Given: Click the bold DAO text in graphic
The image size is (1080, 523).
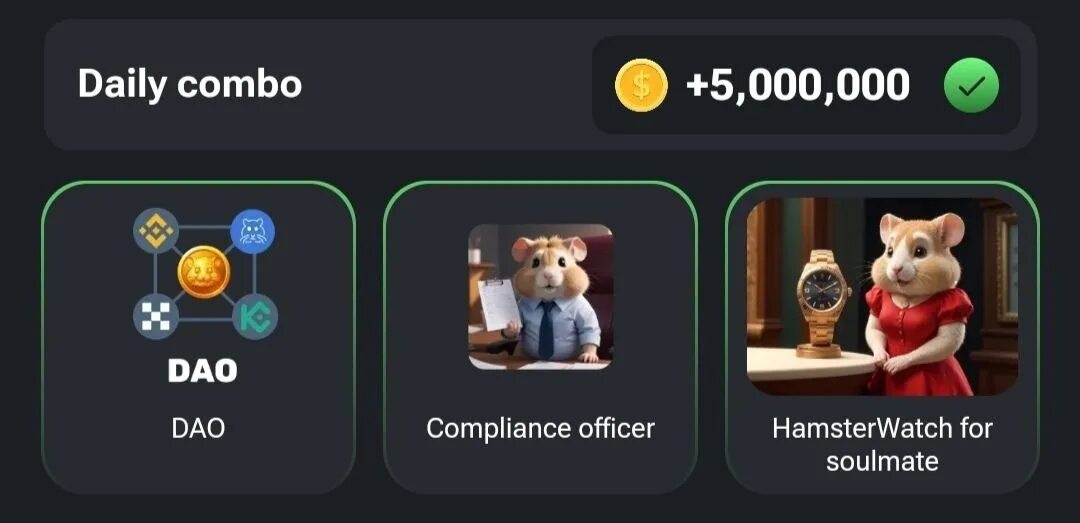Looking at the screenshot, I should [202, 371].
